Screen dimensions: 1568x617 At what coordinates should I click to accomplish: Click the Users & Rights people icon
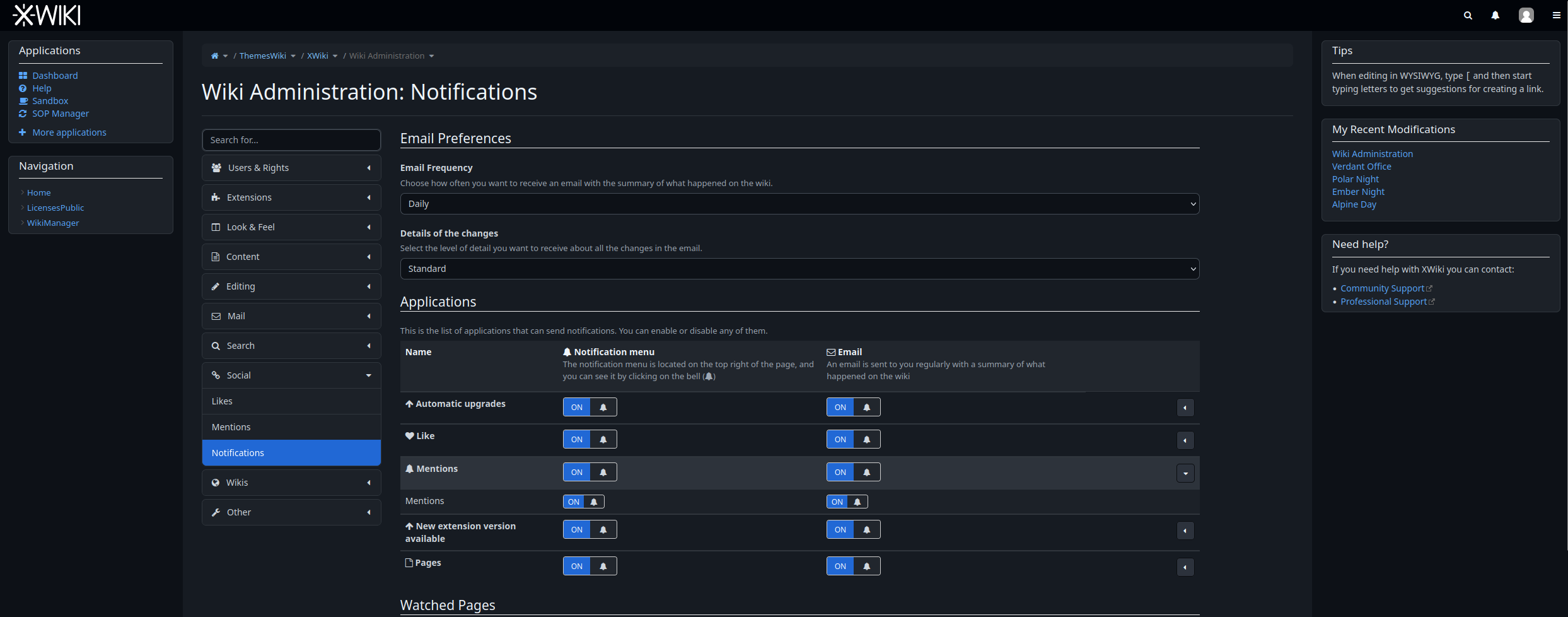pyautogui.click(x=216, y=168)
